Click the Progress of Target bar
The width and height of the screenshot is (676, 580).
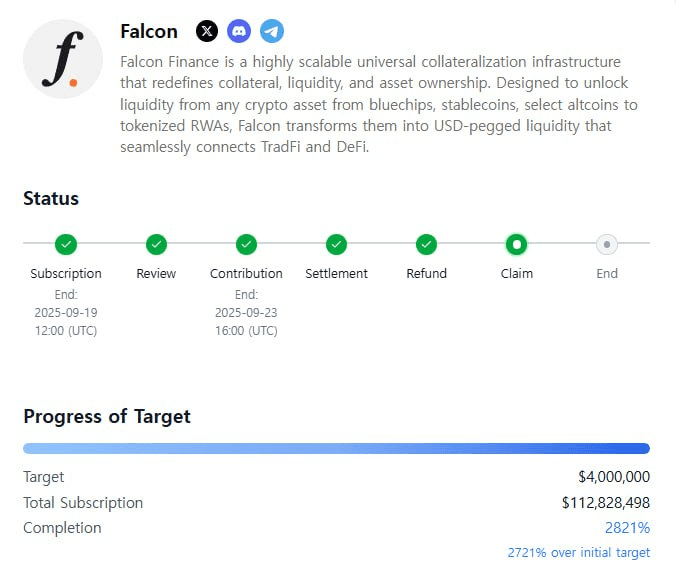click(x=336, y=448)
